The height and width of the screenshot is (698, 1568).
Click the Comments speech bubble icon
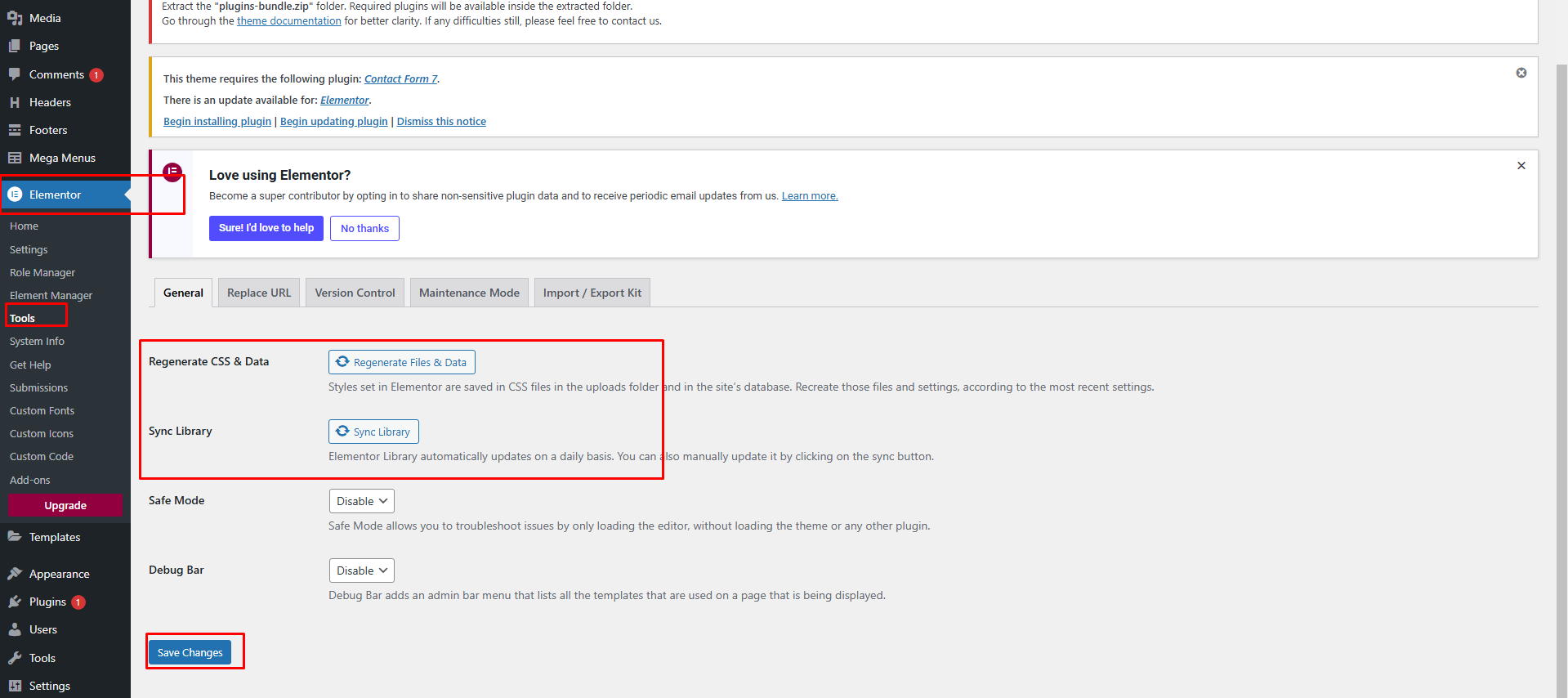click(x=15, y=74)
